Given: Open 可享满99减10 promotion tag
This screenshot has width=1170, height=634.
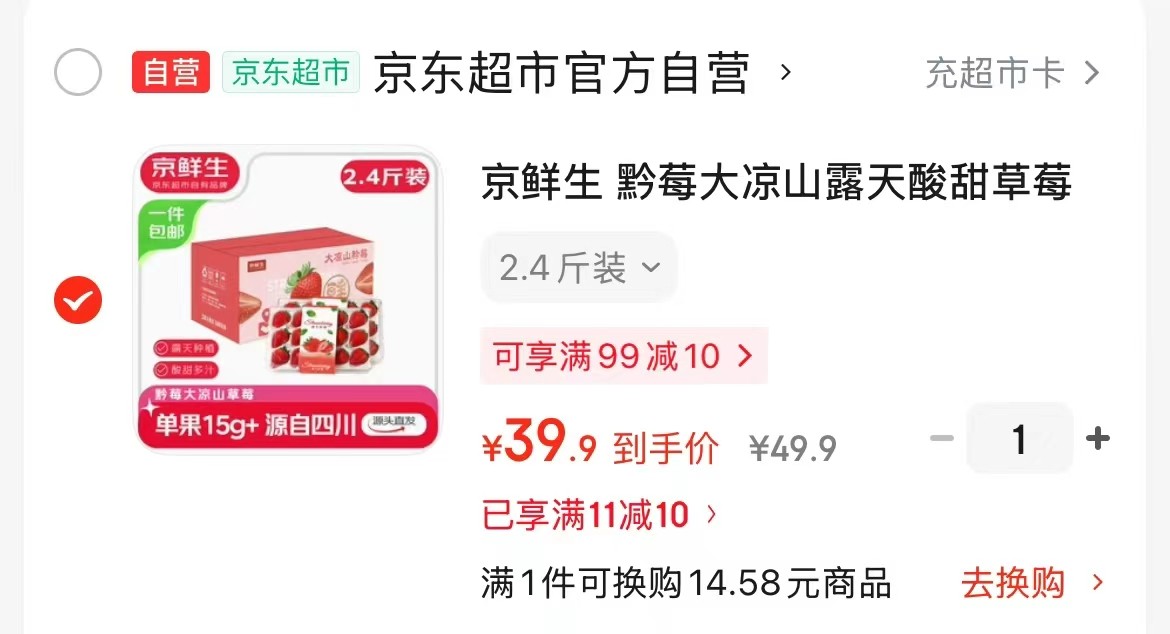Looking at the screenshot, I should [624, 356].
